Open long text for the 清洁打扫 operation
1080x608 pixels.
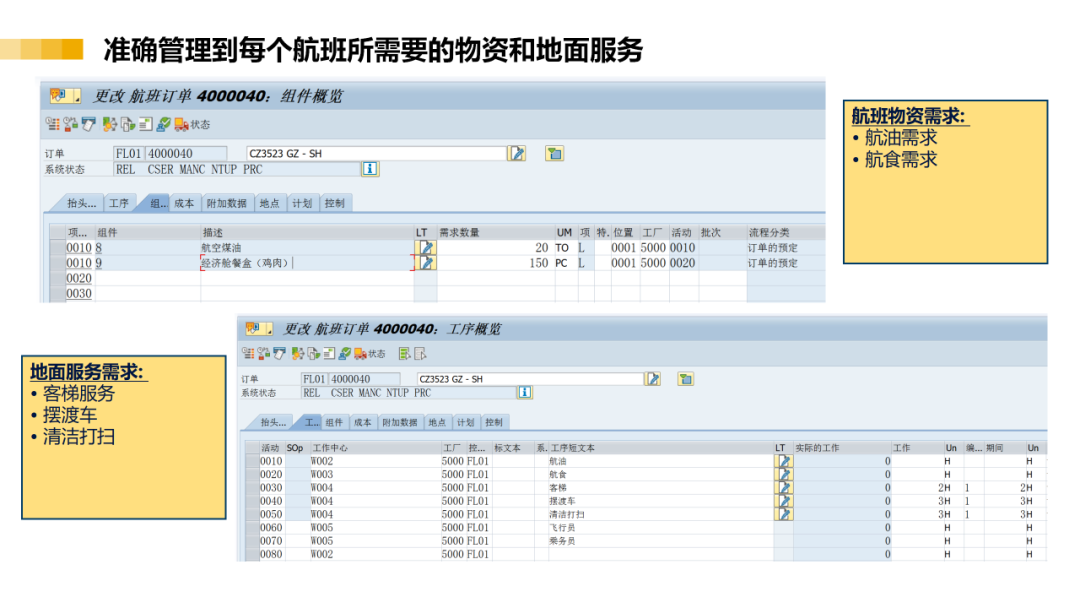784,514
